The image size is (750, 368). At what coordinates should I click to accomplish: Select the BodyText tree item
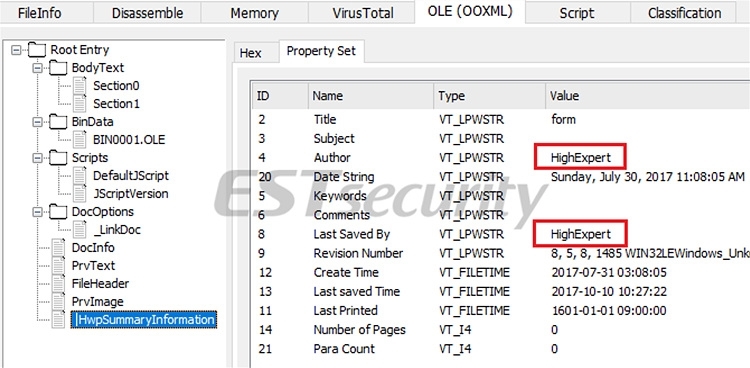(98, 68)
